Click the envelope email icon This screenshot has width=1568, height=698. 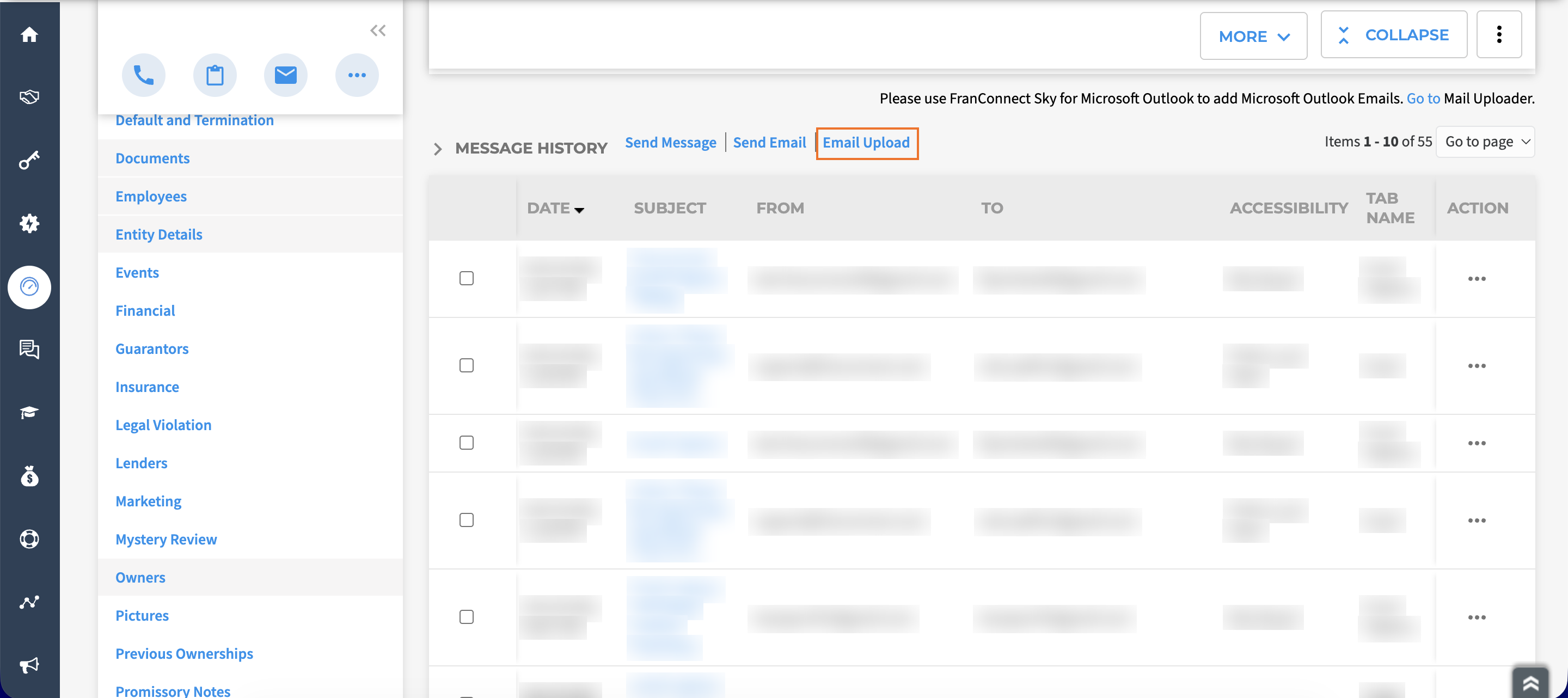(x=285, y=75)
